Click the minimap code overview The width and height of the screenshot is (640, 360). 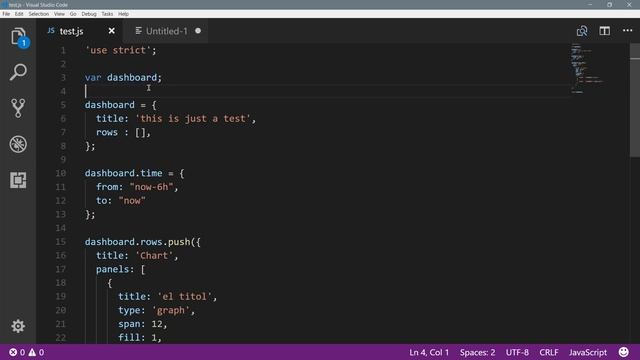tap(587, 68)
